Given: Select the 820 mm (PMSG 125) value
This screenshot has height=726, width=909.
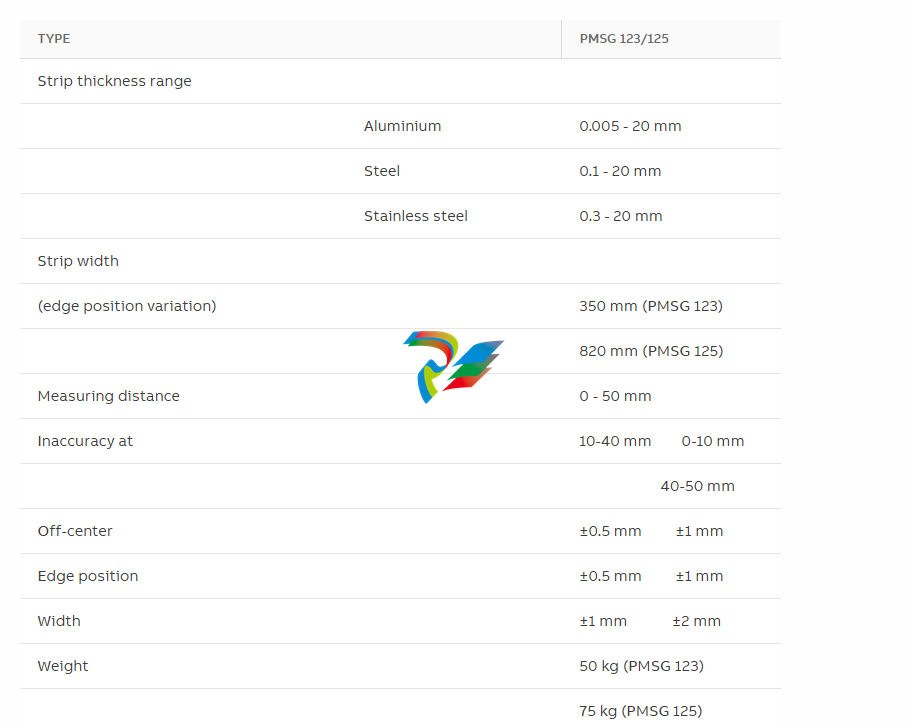Looking at the screenshot, I should point(651,351).
